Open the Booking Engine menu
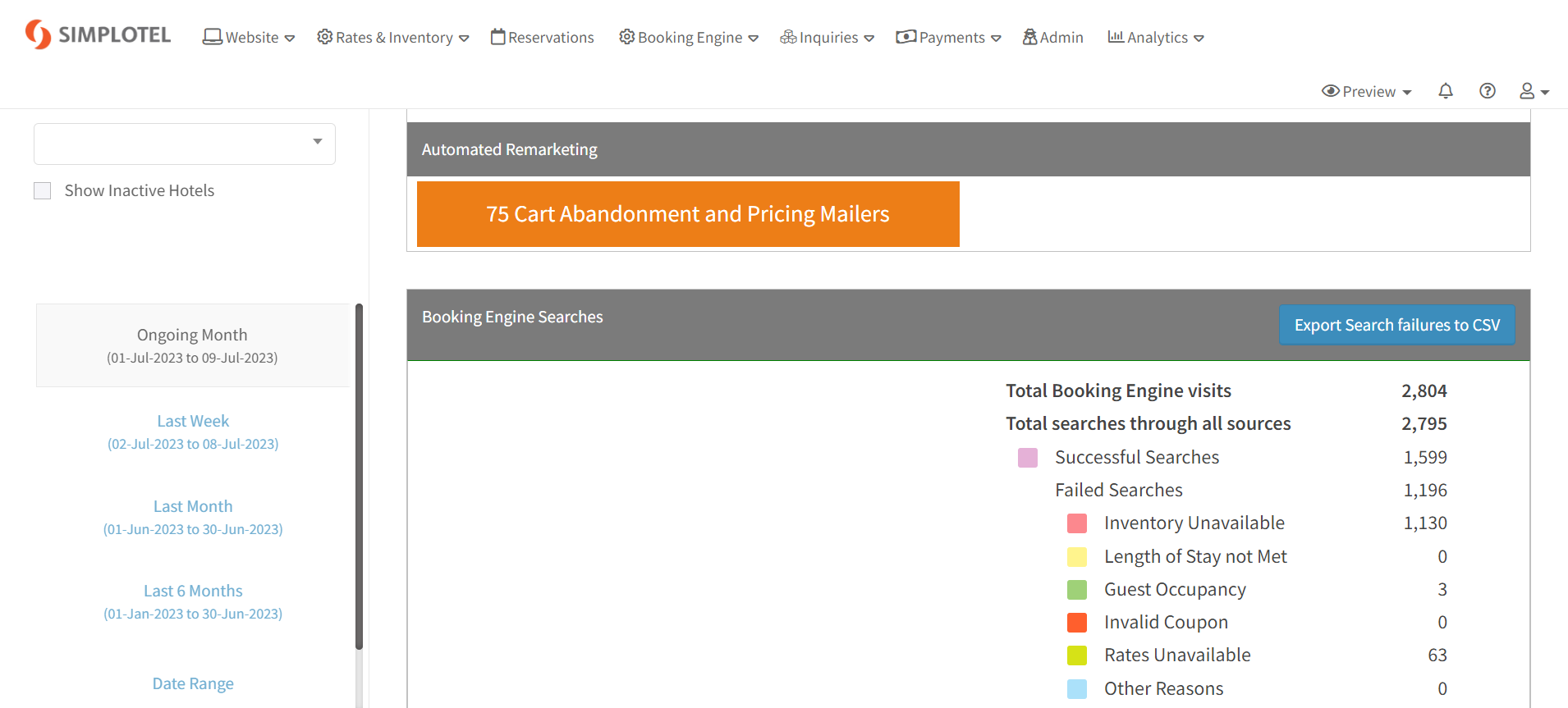The width and height of the screenshot is (1568, 708). [x=689, y=38]
